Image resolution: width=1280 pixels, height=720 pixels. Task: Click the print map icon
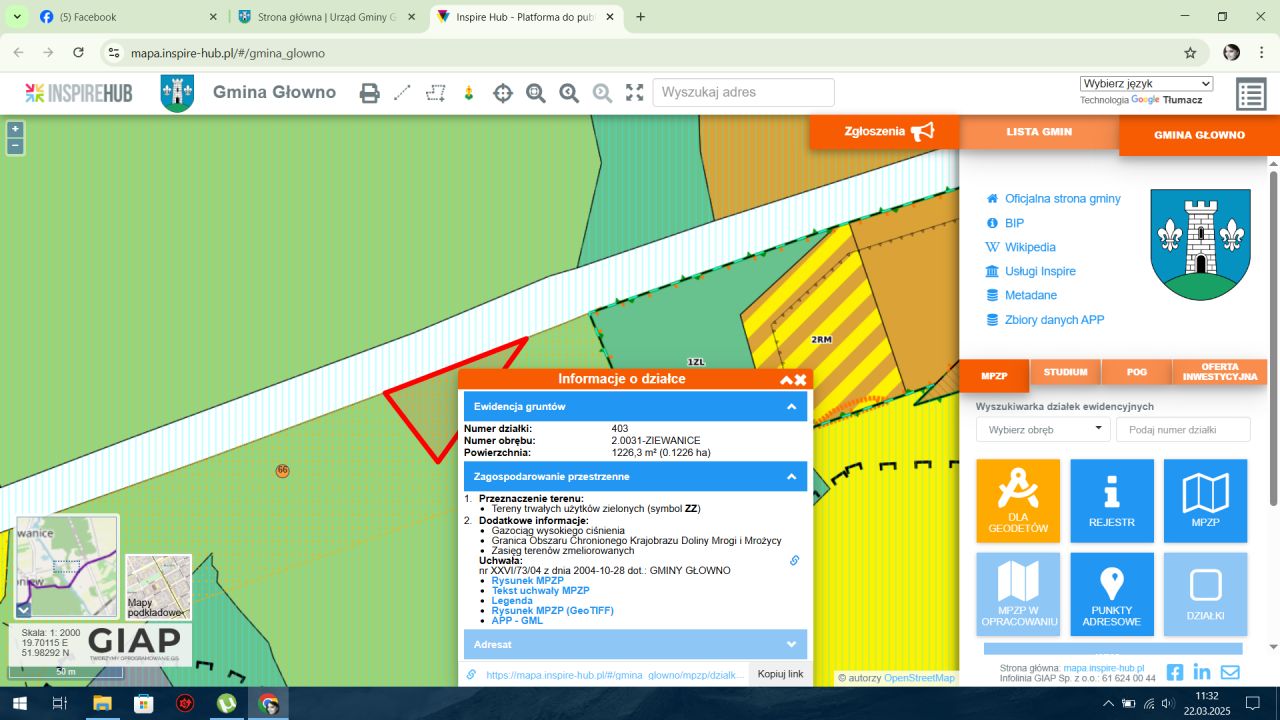click(370, 93)
